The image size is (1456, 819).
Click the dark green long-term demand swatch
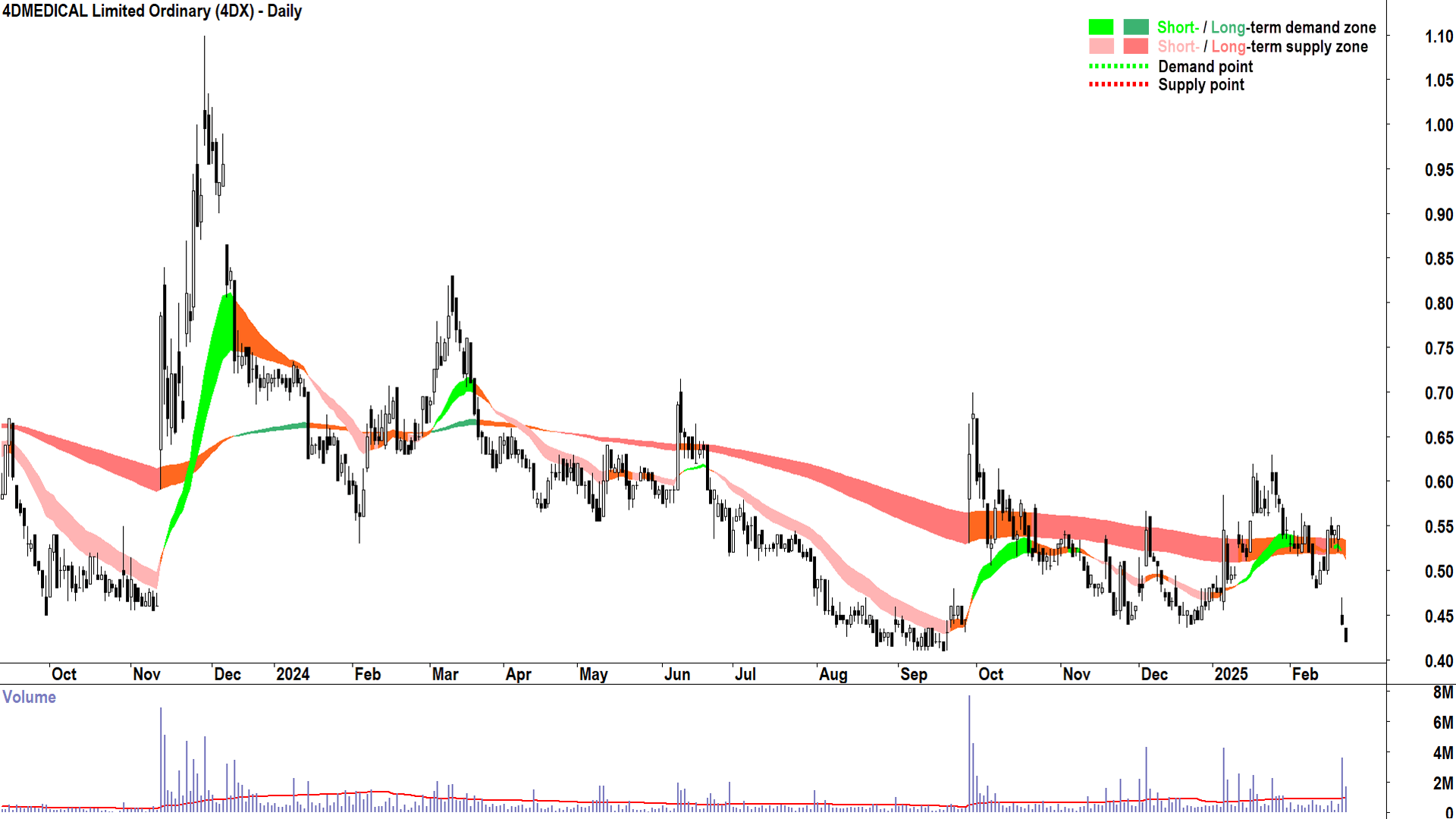point(1135,27)
